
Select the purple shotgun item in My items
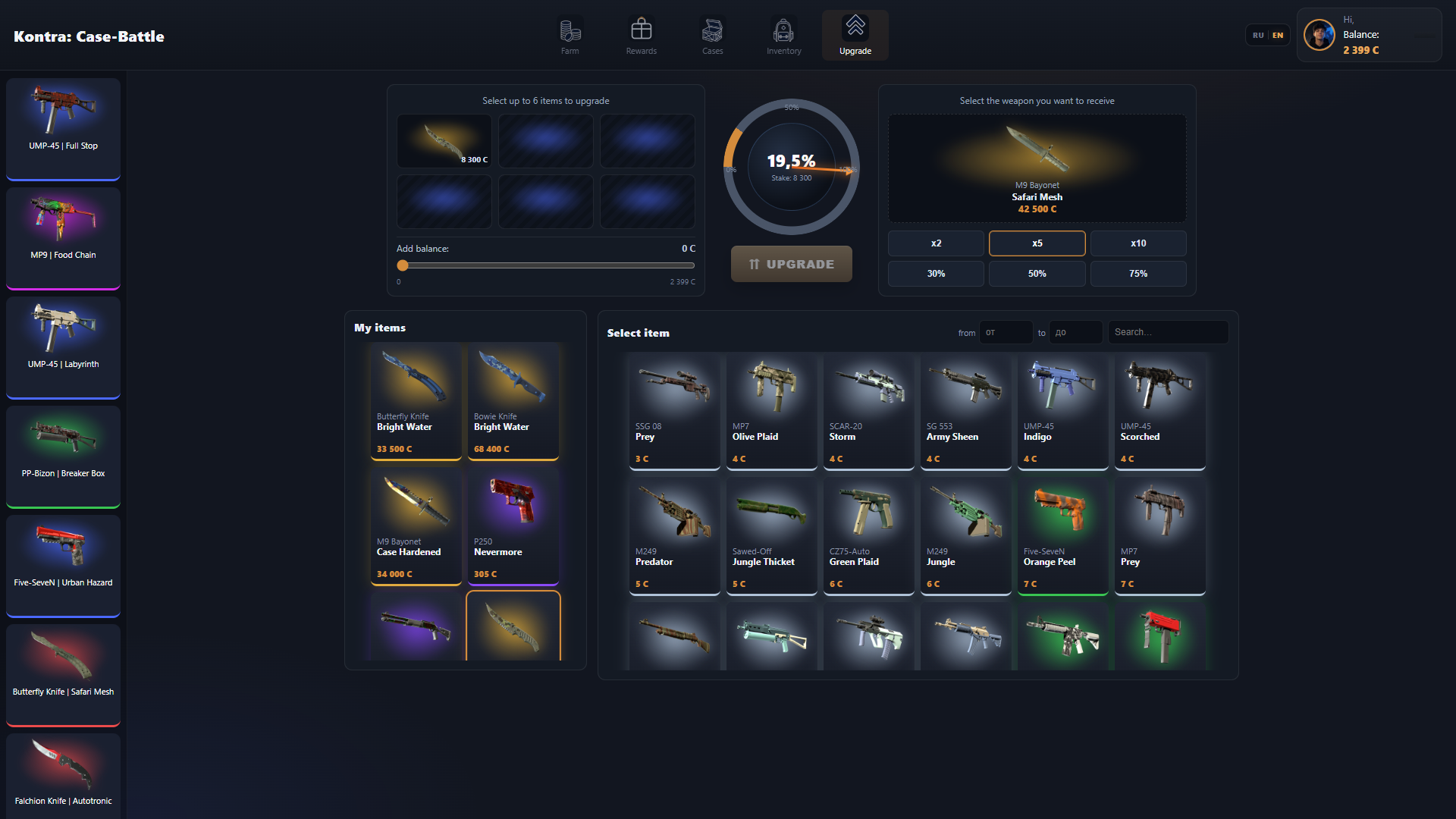[416, 626]
